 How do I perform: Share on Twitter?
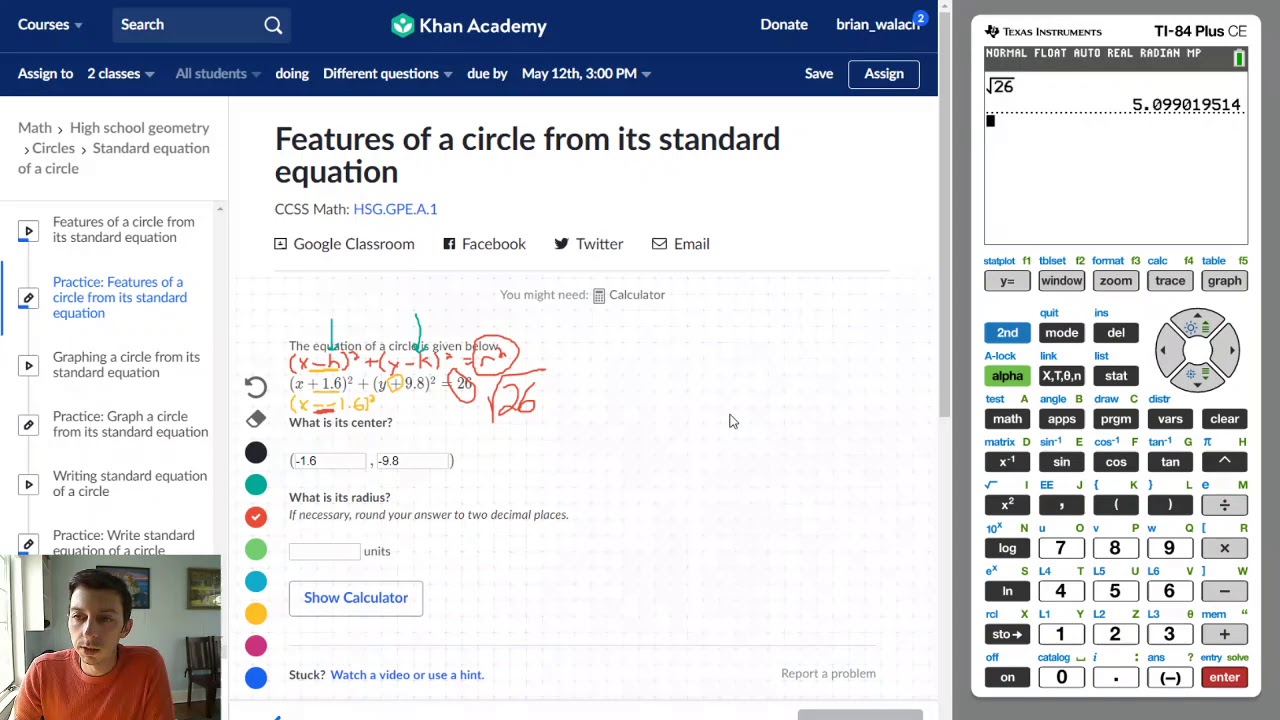click(588, 244)
